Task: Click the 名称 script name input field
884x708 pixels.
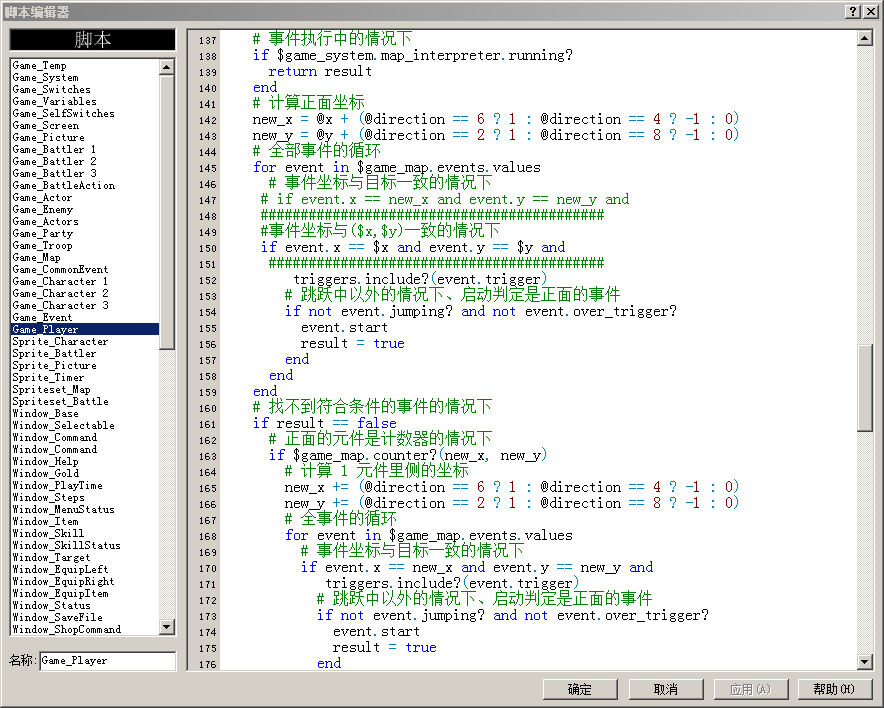Action: point(108,661)
